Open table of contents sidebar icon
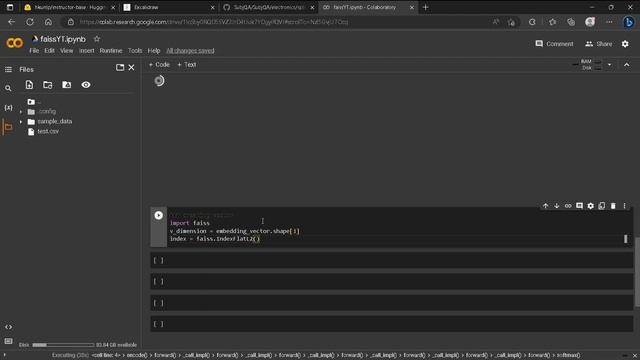This screenshot has height=360, width=640. click(x=8, y=70)
